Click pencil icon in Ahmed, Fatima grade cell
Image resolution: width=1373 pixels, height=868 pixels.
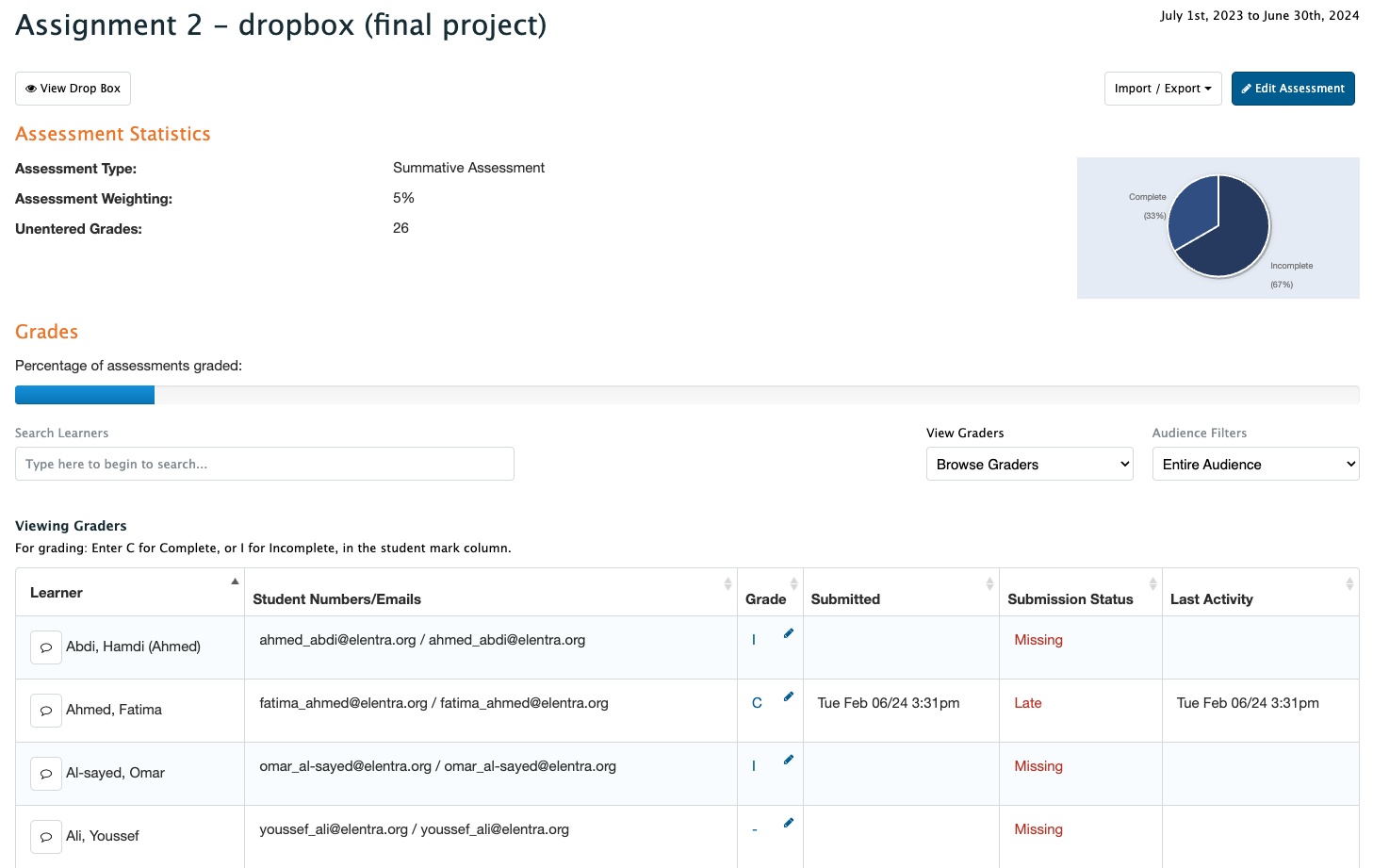tap(789, 696)
